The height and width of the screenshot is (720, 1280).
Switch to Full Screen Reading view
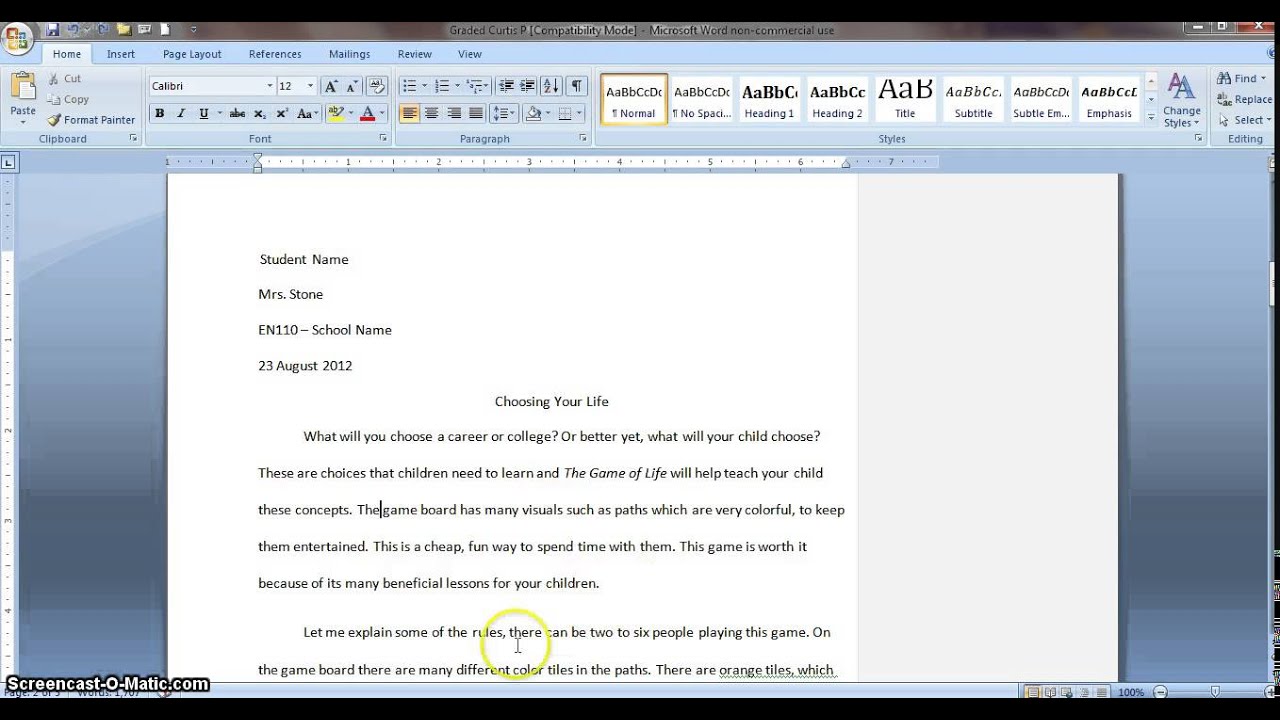(x=1050, y=692)
